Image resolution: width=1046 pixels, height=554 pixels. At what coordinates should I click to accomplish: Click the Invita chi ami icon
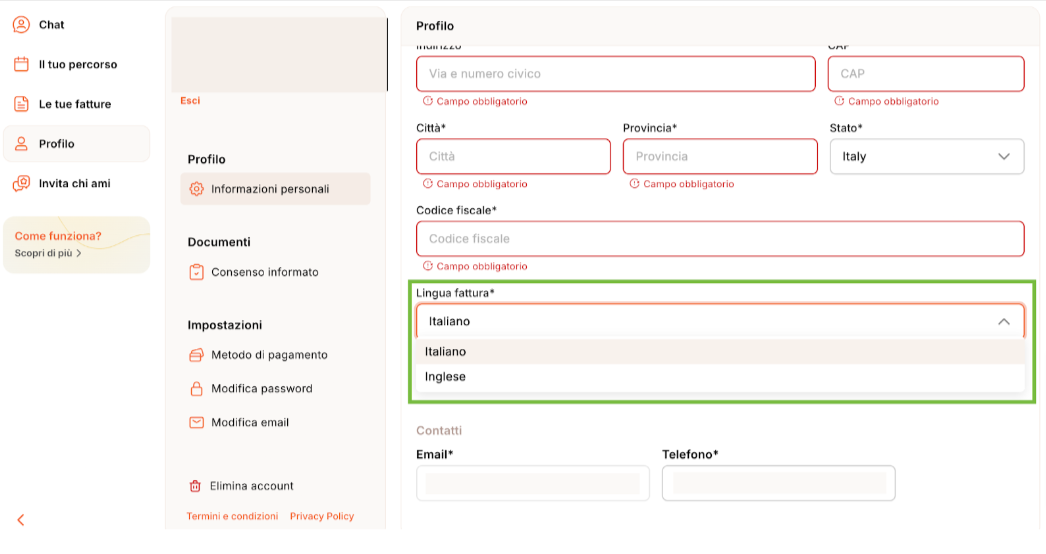[x=21, y=184]
